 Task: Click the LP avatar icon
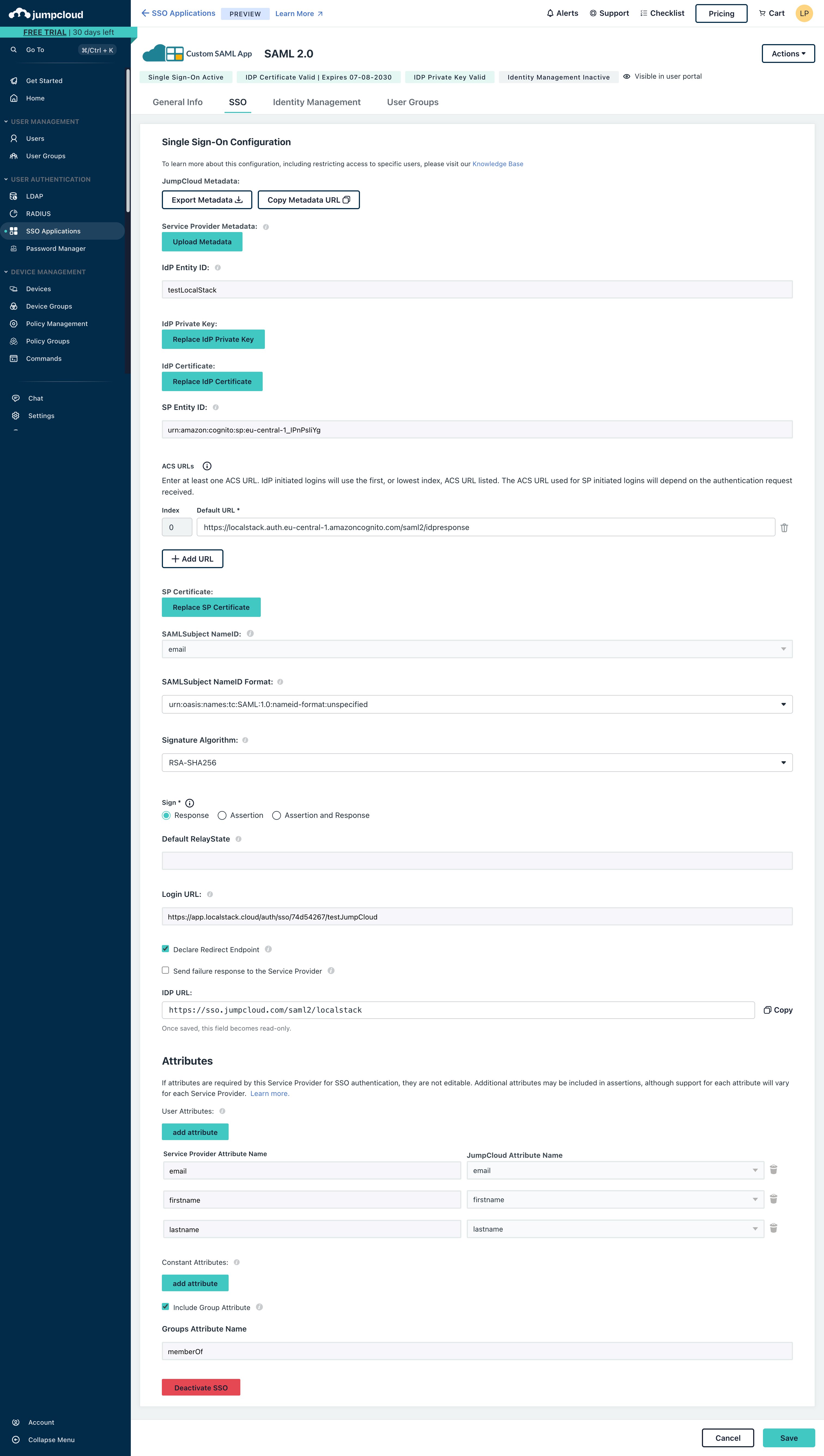[804, 13]
